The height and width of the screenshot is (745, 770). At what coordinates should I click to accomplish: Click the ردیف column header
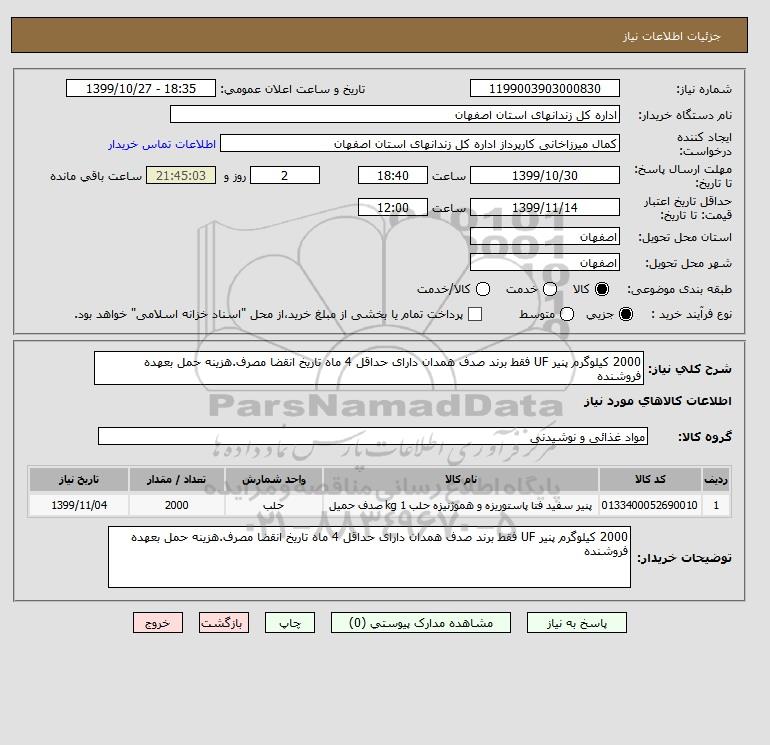click(716, 479)
